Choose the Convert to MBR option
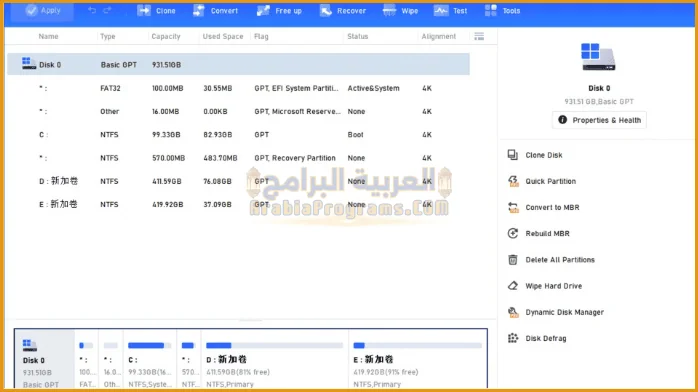The image size is (698, 392). (552, 207)
